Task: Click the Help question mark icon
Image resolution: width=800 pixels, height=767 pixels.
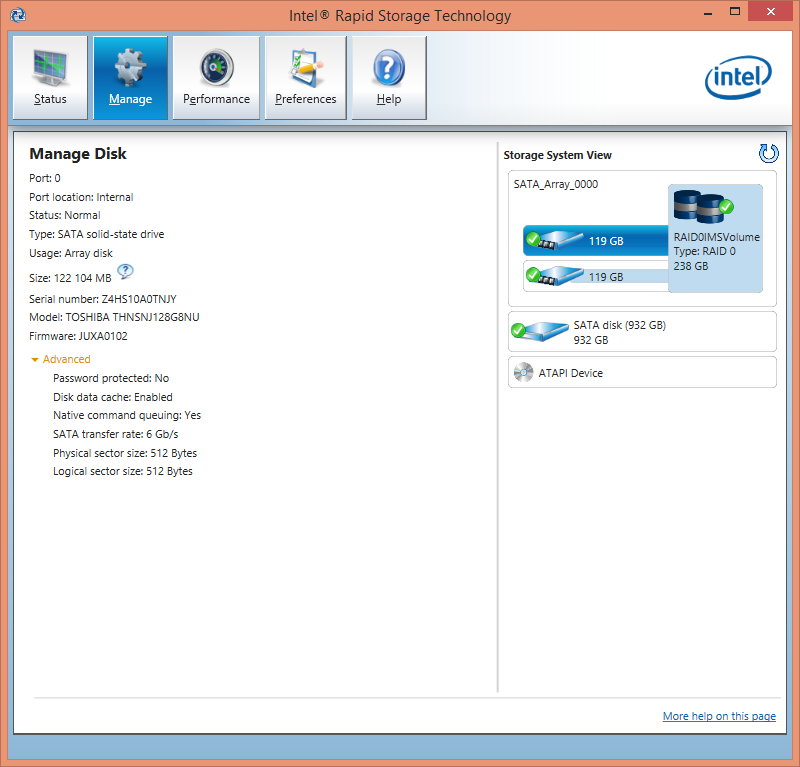Action: [x=389, y=67]
